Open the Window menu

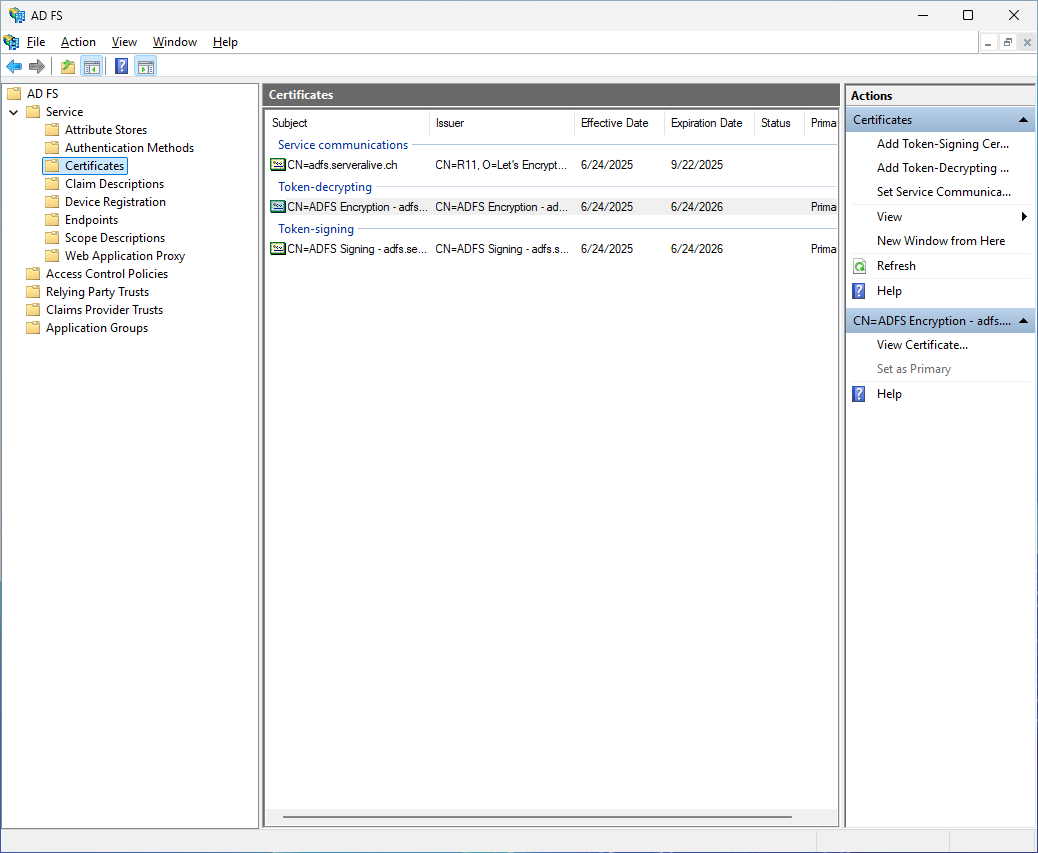[175, 42]
